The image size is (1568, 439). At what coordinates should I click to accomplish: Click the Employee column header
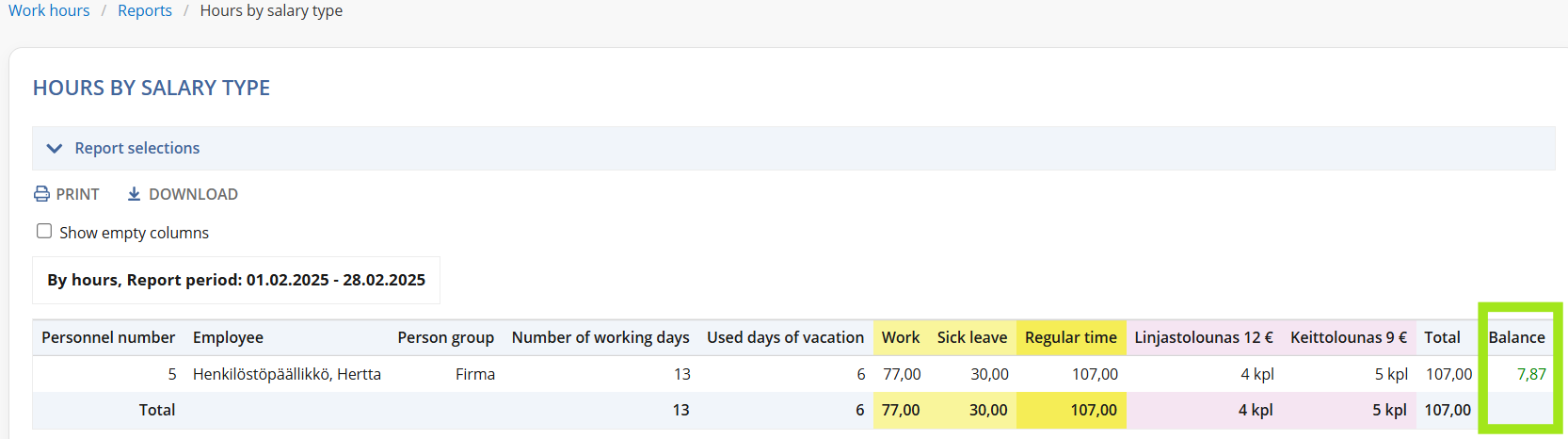(x=228, y=337)
